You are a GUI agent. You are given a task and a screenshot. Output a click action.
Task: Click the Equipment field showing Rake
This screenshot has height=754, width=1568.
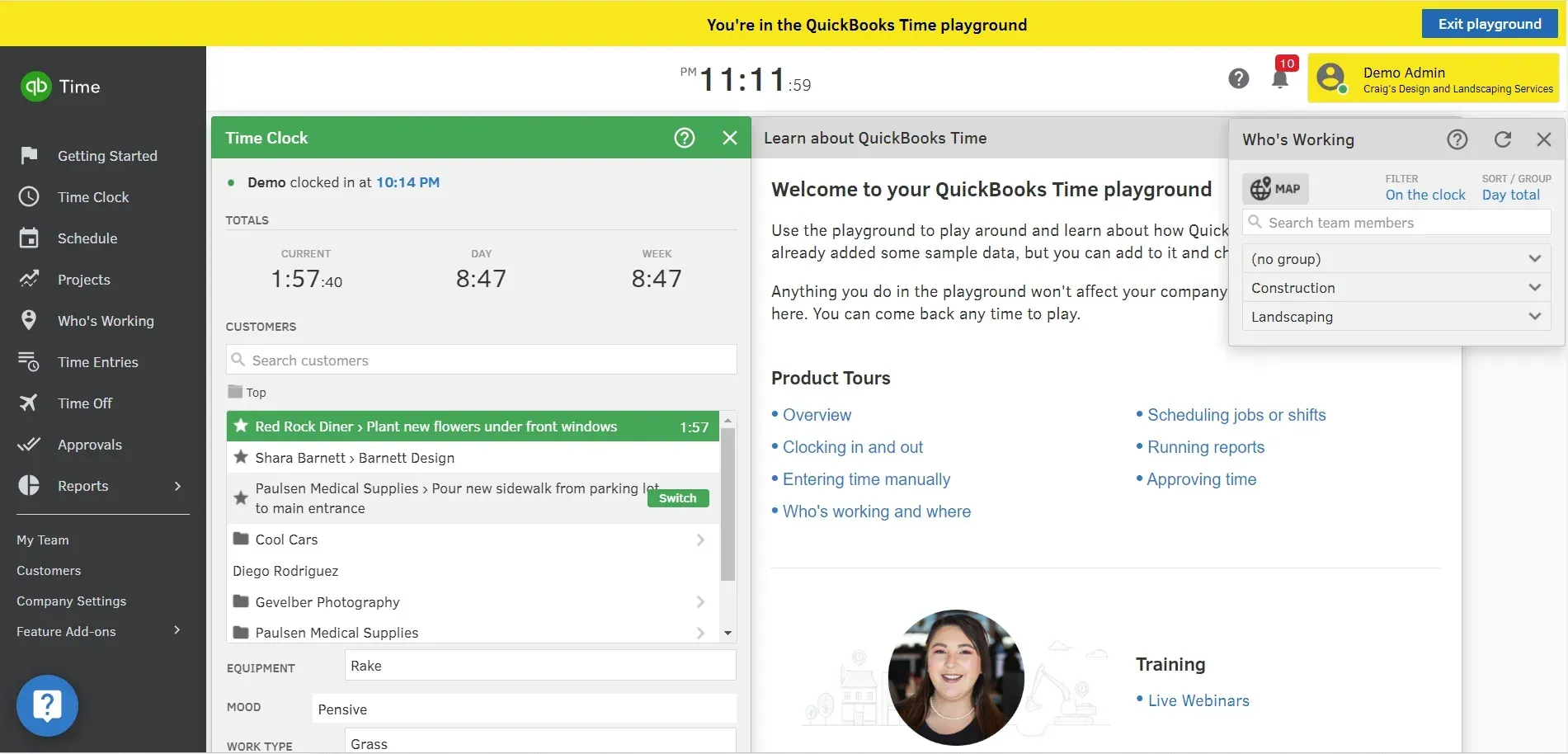pos(540,665)
